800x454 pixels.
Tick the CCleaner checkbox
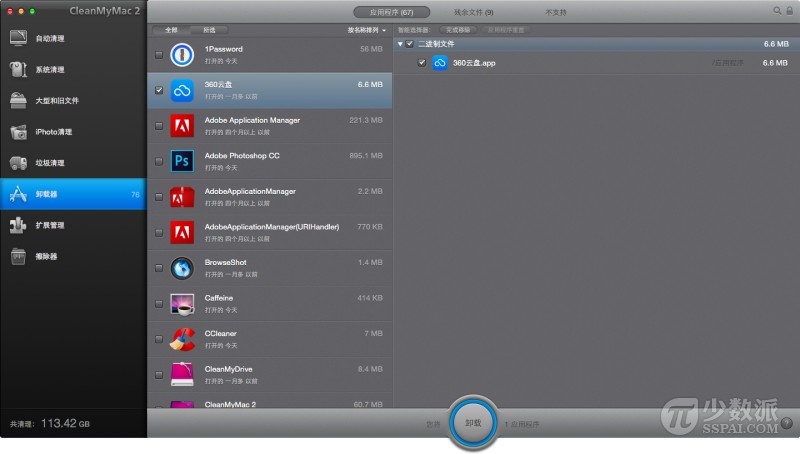coord(159,339)
